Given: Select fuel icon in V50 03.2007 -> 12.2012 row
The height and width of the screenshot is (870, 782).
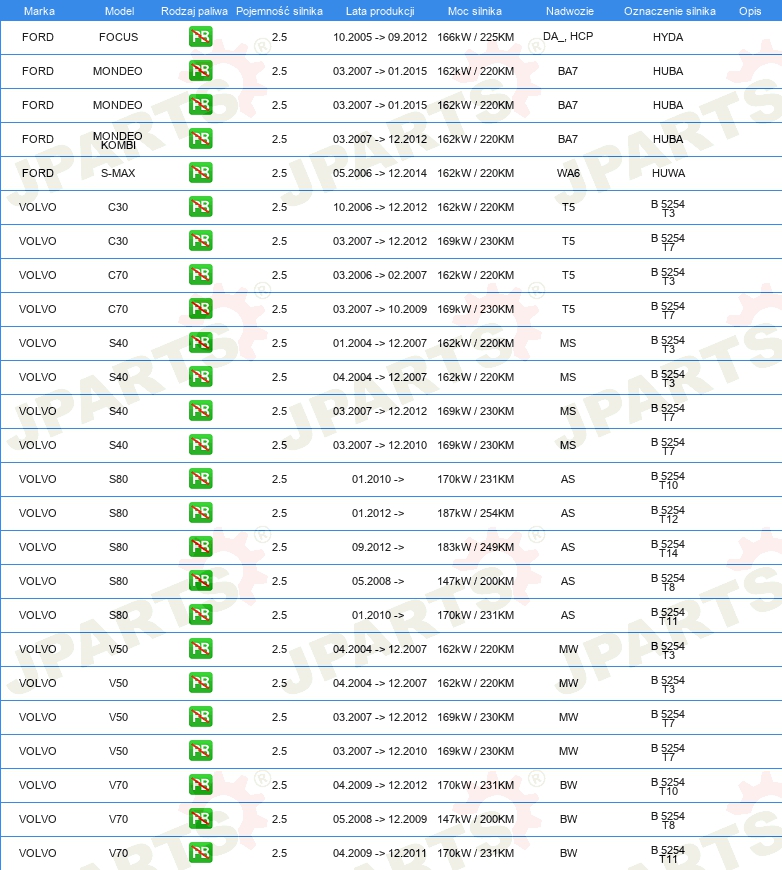Looking at the screenshot, I should pyautogui.click(x=200, y=716).
